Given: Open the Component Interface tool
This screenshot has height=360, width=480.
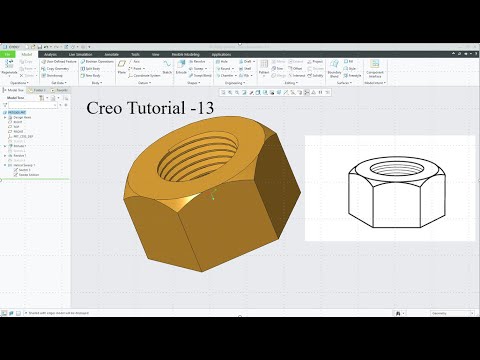Looking at the screenshot, I should (x=375, y=68).
